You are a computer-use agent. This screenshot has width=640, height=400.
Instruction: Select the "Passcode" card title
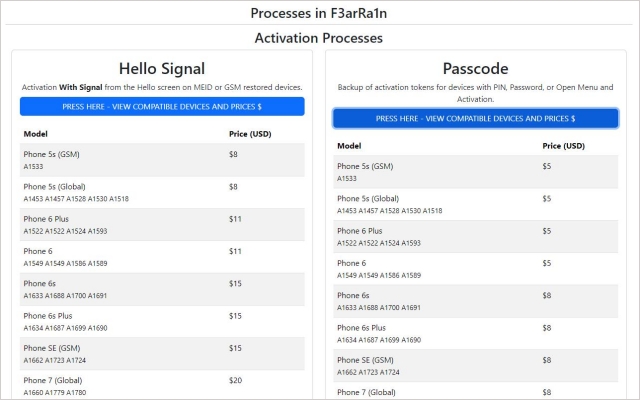475,69
